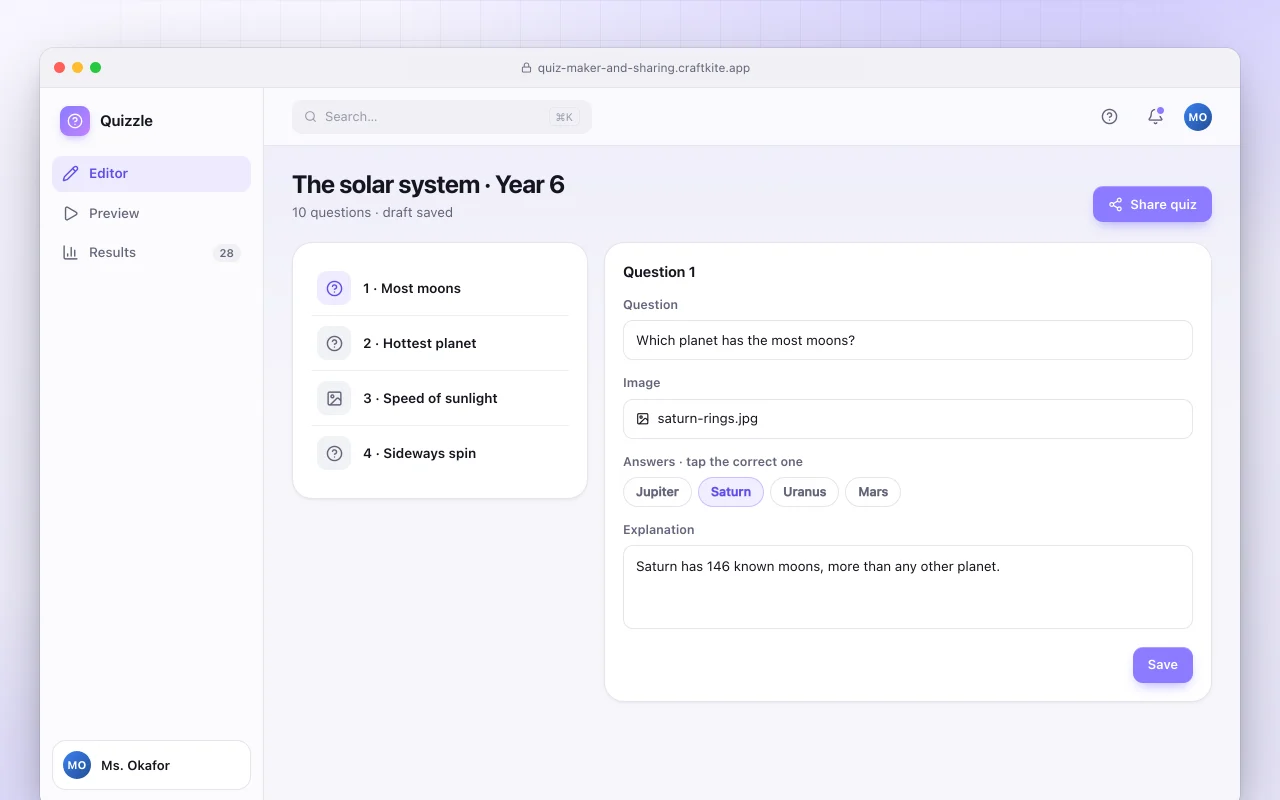The height and width of the screenshot is (800, 1280).
Task: Select question 3 · Speed of sunlight
Action: click(x=440, y=398)
